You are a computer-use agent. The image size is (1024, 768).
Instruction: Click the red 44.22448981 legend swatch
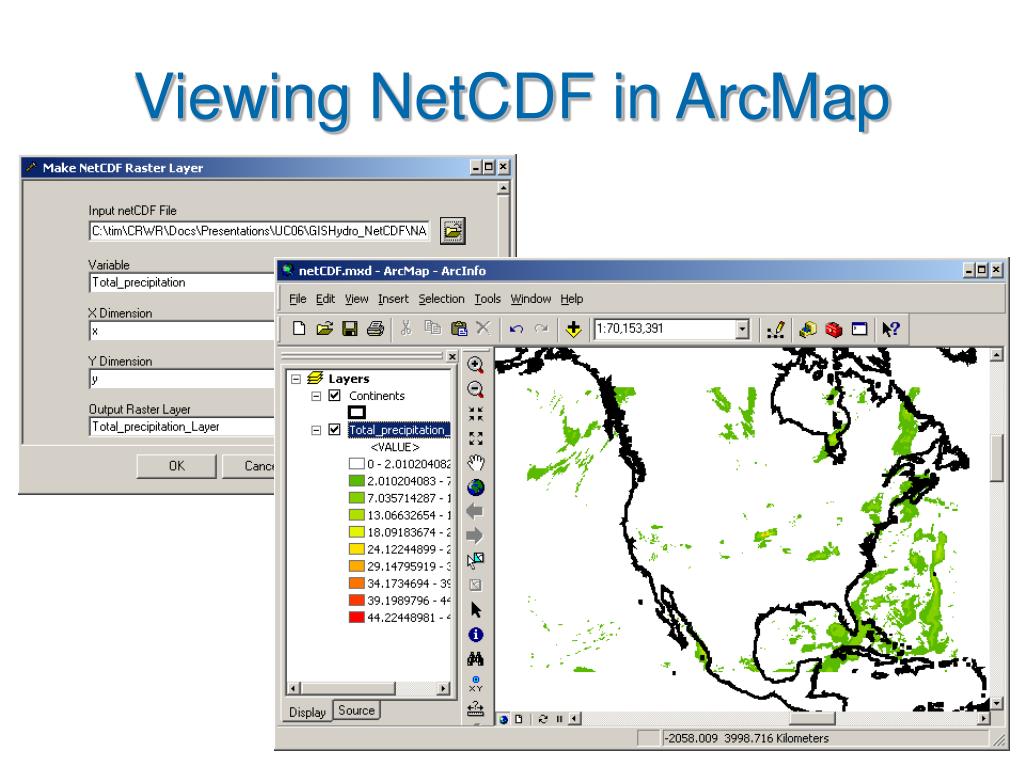pyautogui.click(x=357, y=617)
